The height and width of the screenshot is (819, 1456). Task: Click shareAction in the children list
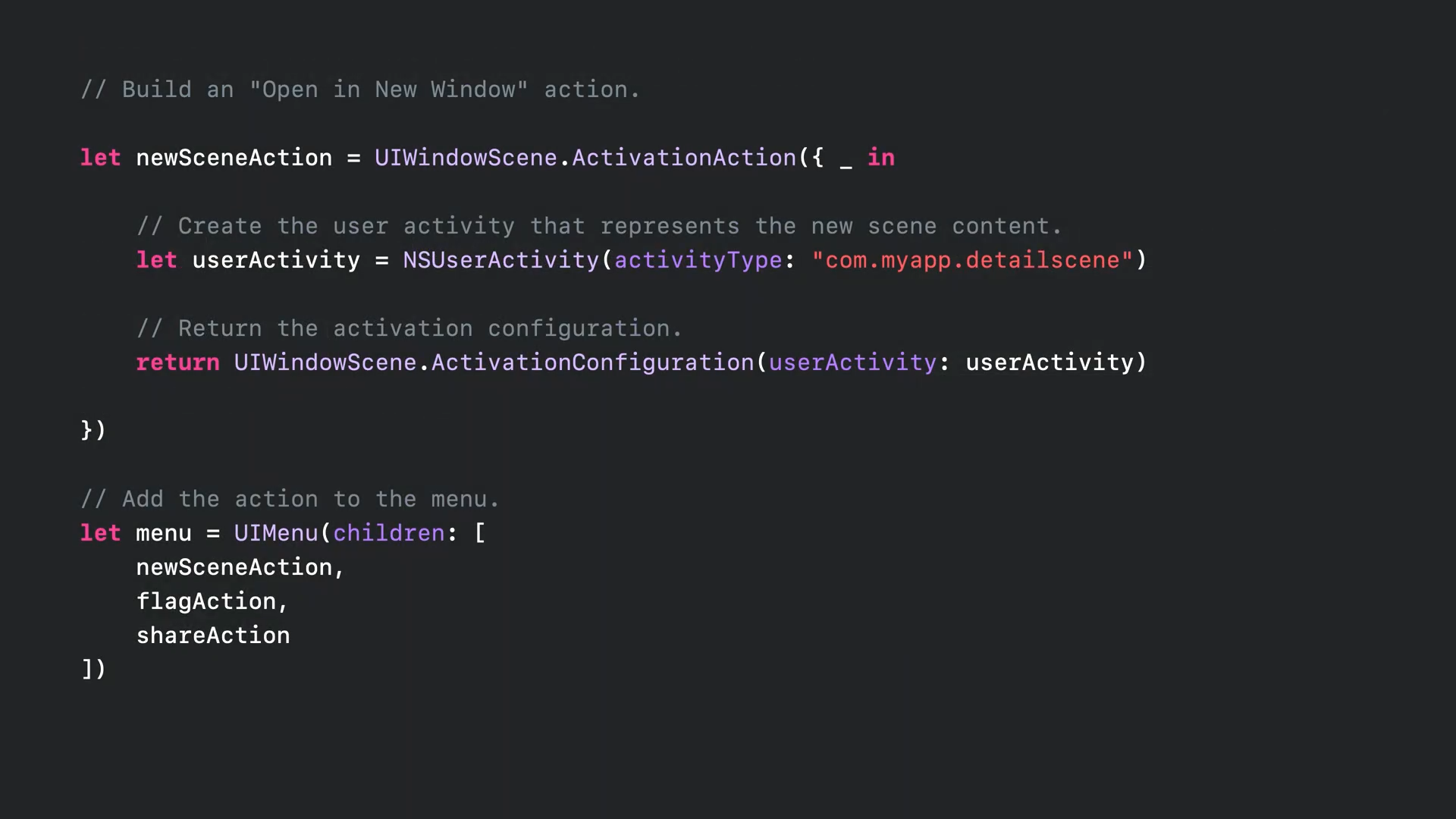(x=213, y=635)
